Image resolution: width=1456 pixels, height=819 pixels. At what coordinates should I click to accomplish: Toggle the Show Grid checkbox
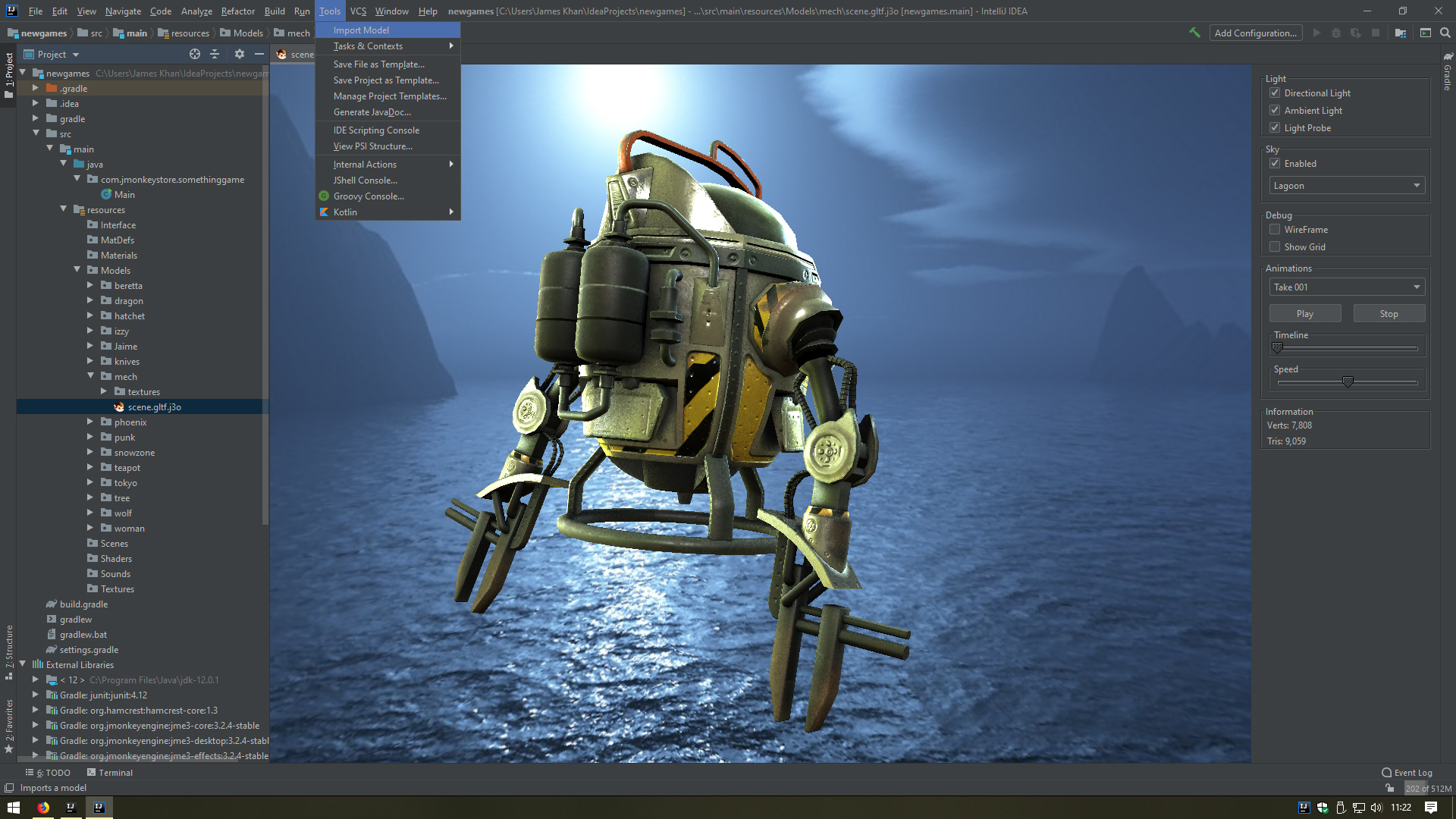click(x=1275, y=247)
